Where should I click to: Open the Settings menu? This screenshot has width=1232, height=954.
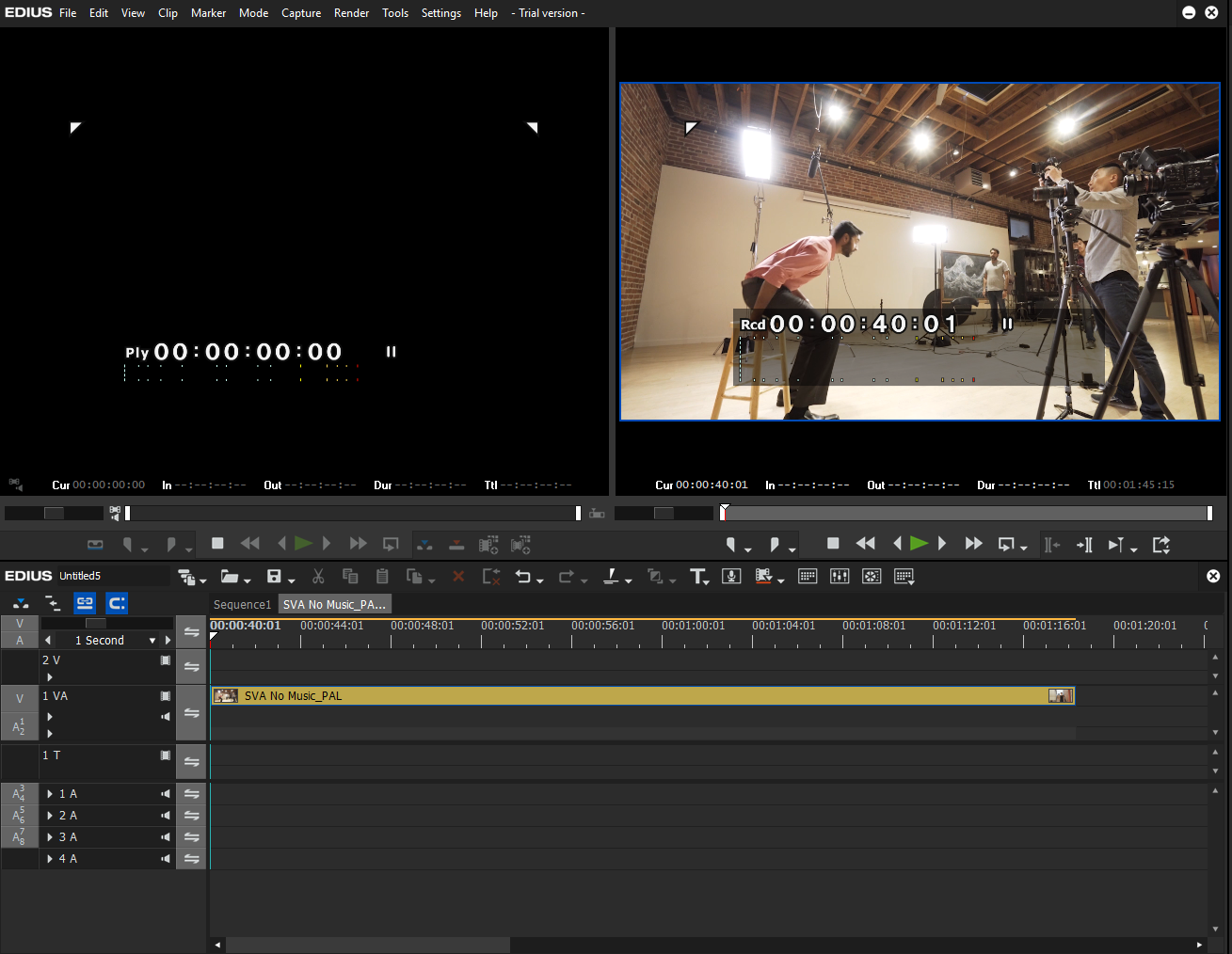pyautogui.click(x=440, y=13)
